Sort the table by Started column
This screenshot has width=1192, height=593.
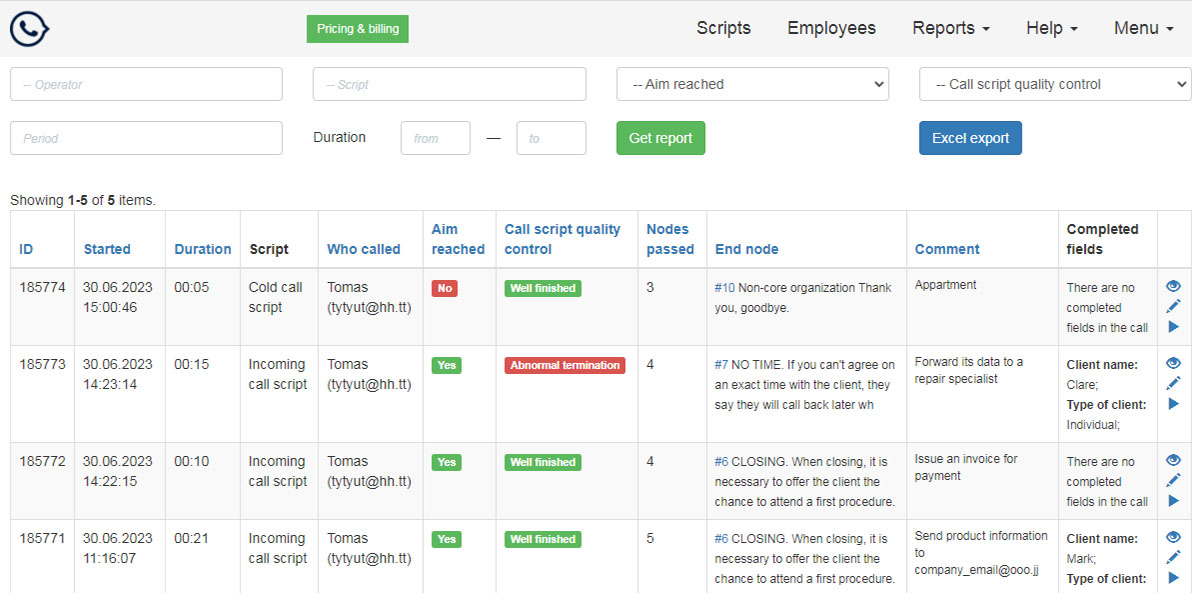107,249
